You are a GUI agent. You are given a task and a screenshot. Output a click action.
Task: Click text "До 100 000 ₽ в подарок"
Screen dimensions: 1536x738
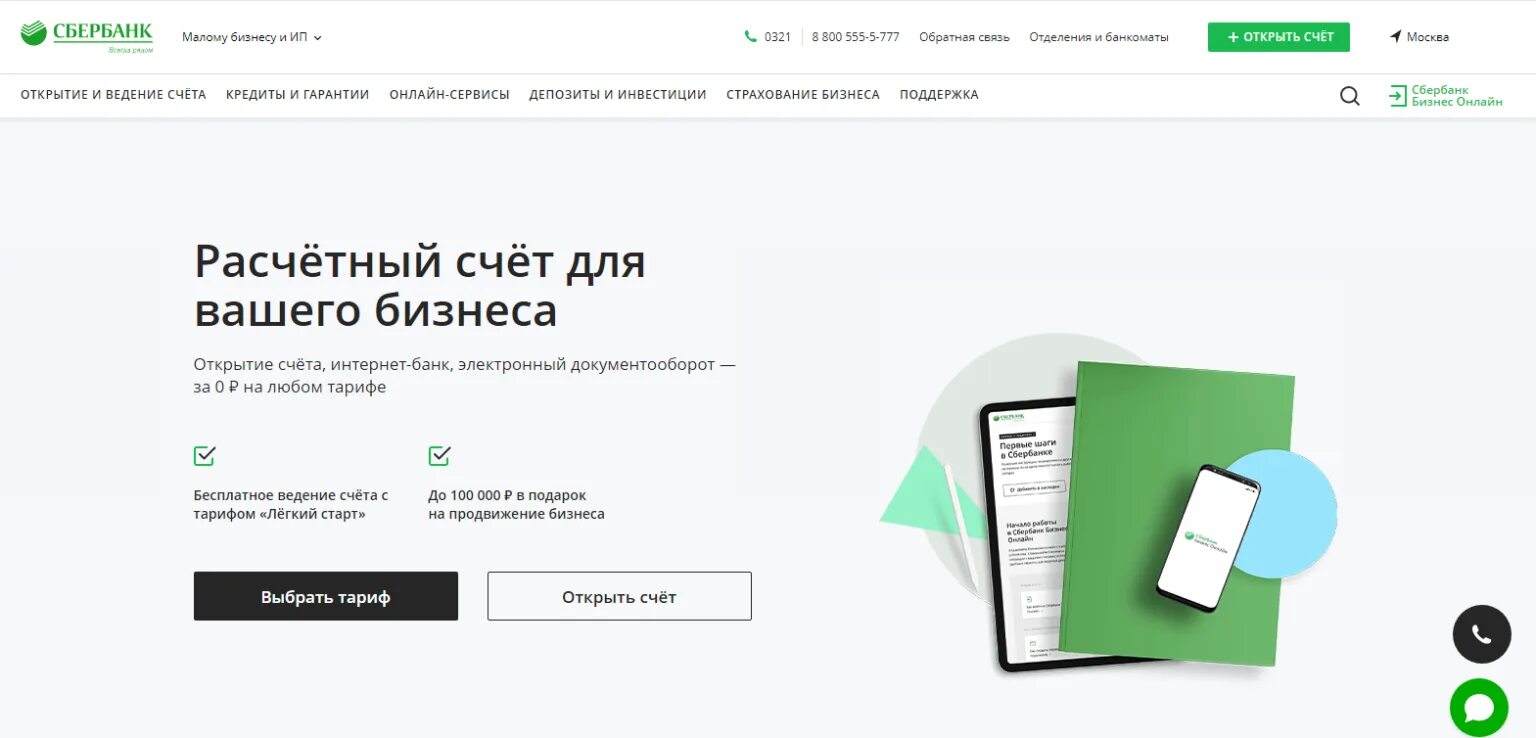507,495
